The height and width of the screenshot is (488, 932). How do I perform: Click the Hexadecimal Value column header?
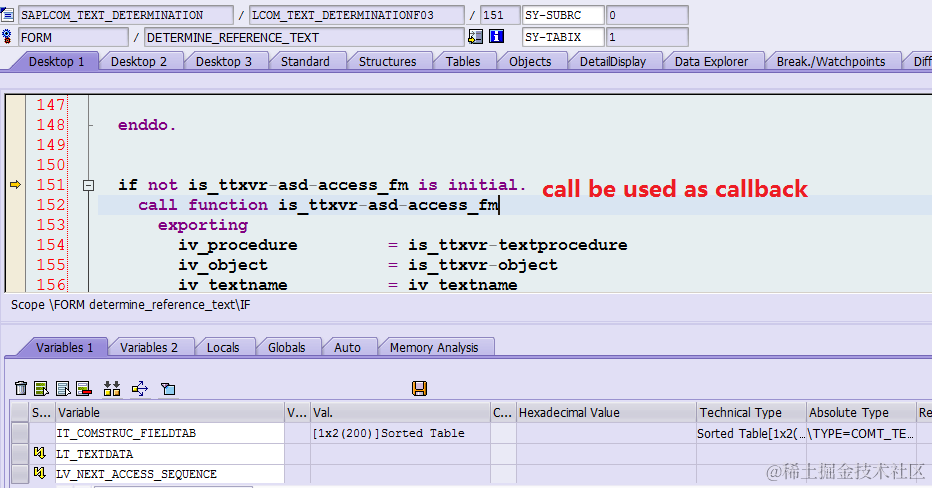[606, 413]
